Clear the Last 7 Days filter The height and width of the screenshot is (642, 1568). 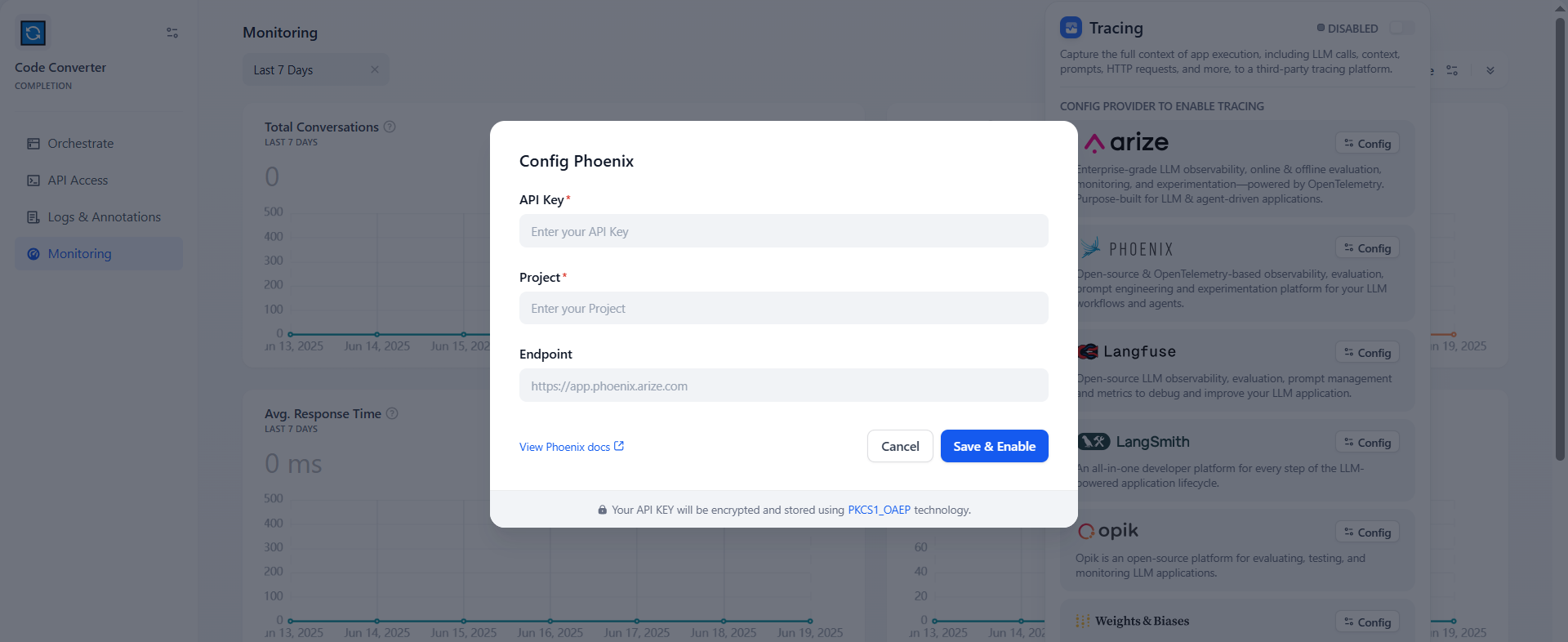click(x=375, y=69)
